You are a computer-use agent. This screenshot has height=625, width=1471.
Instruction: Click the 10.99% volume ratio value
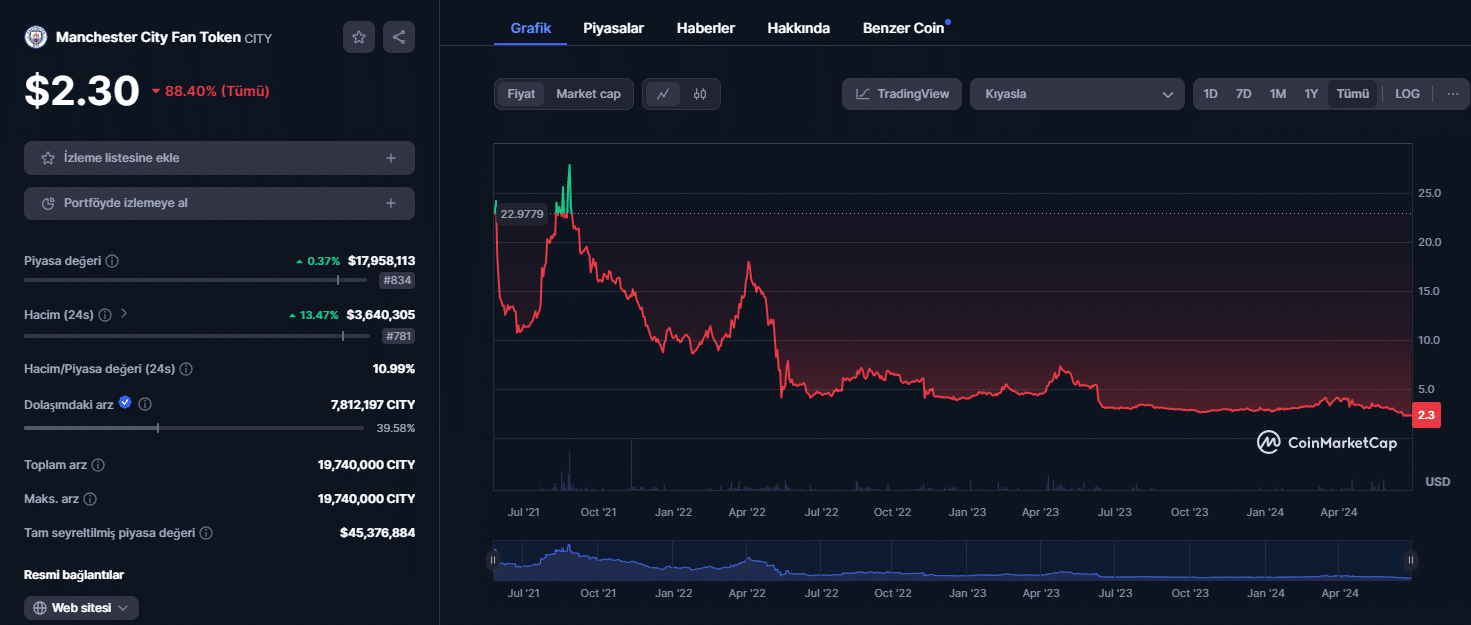pos(394,369)
